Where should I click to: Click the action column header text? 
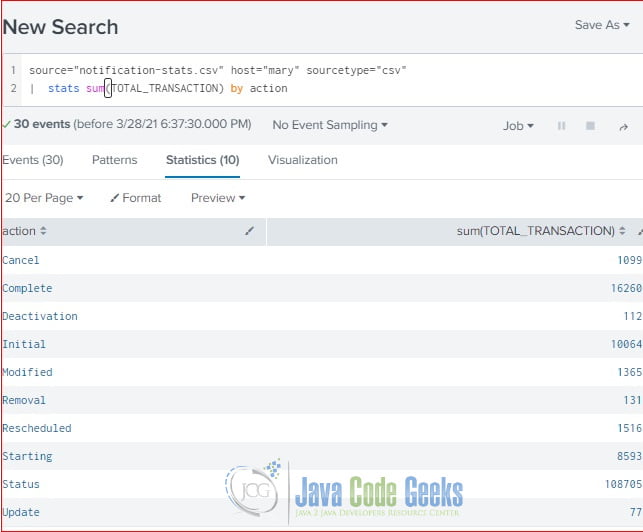coord(19,231)
